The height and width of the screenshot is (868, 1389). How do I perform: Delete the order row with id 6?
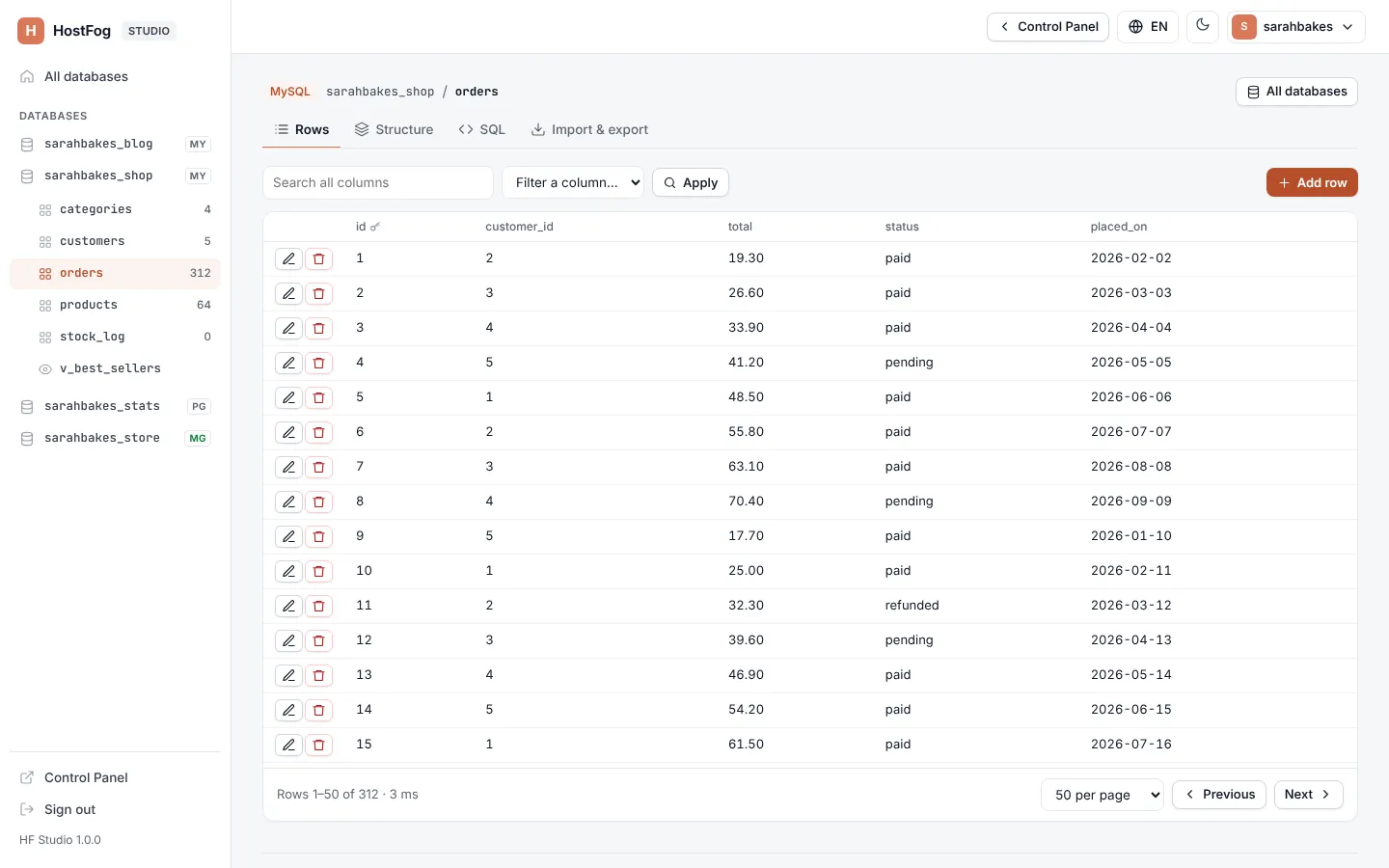click(319, 432)
